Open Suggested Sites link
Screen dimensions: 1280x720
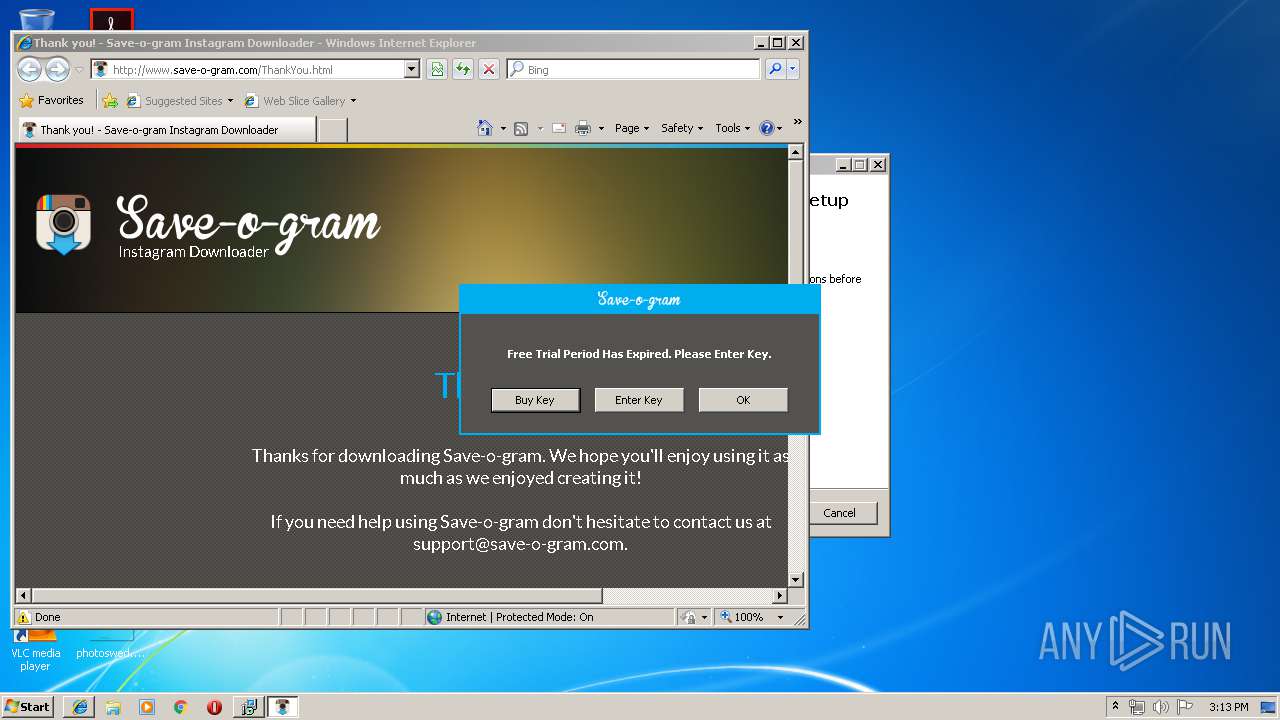point(179,101)
